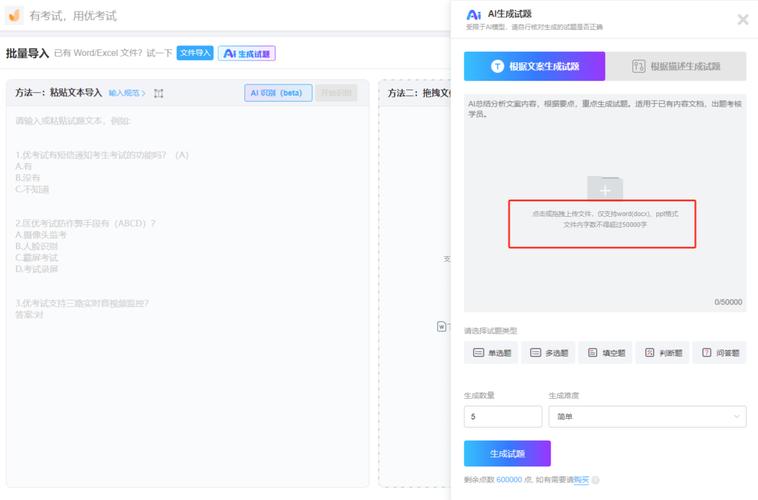
Task: Click into the paste-text import area
Action: coord(188,295)
